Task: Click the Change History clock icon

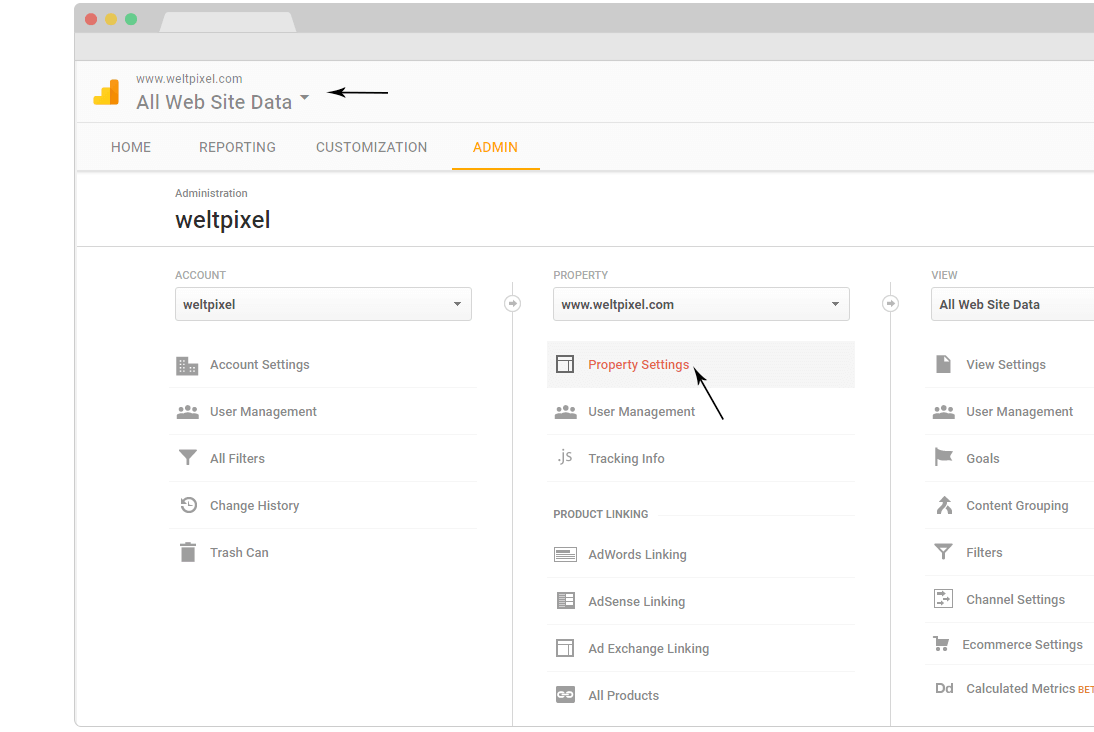Action: tap(188, 505)
